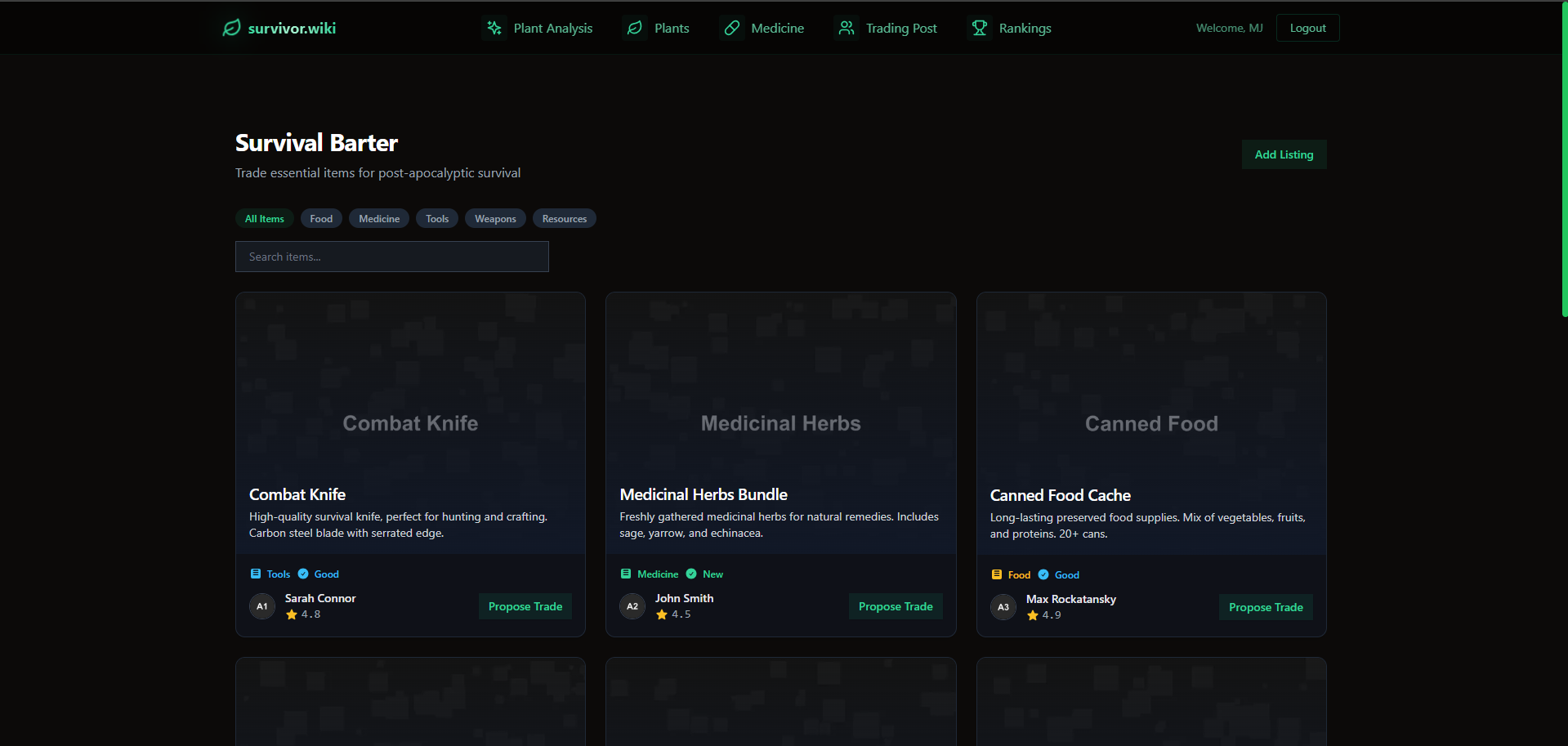Click the A3 avatar for Max Rockatansky
This screenshot has width=1568, height=746.
(1003, 607)
